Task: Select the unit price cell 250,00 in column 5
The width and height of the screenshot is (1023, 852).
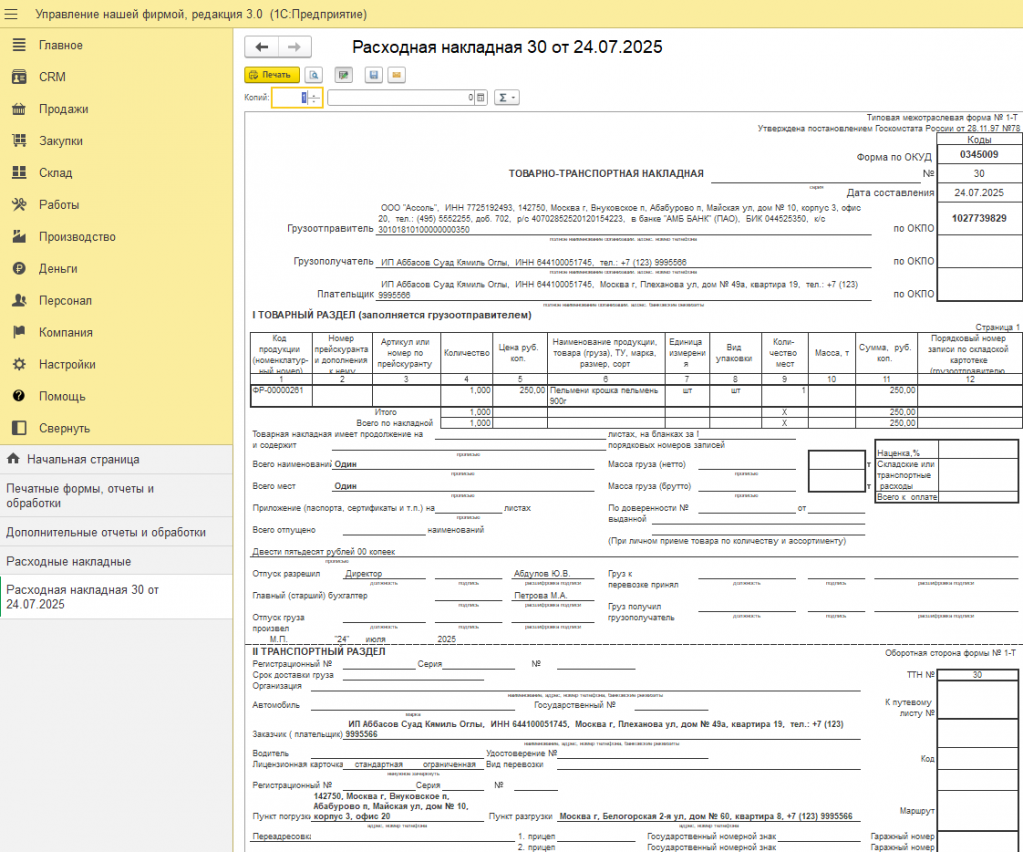Action: coord(520,395)
